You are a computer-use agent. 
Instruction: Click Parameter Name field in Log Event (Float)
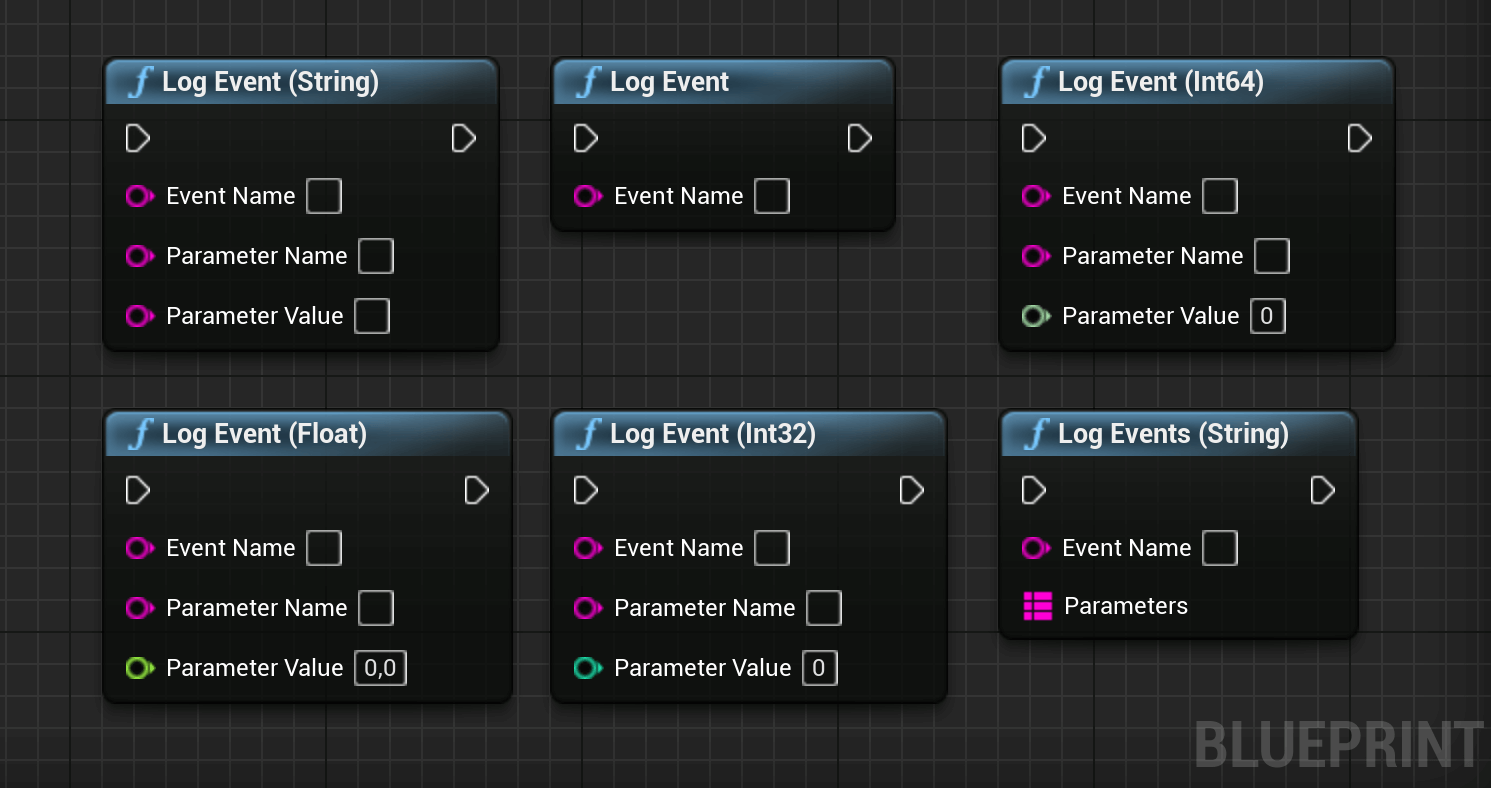click(x=376, y=608)
